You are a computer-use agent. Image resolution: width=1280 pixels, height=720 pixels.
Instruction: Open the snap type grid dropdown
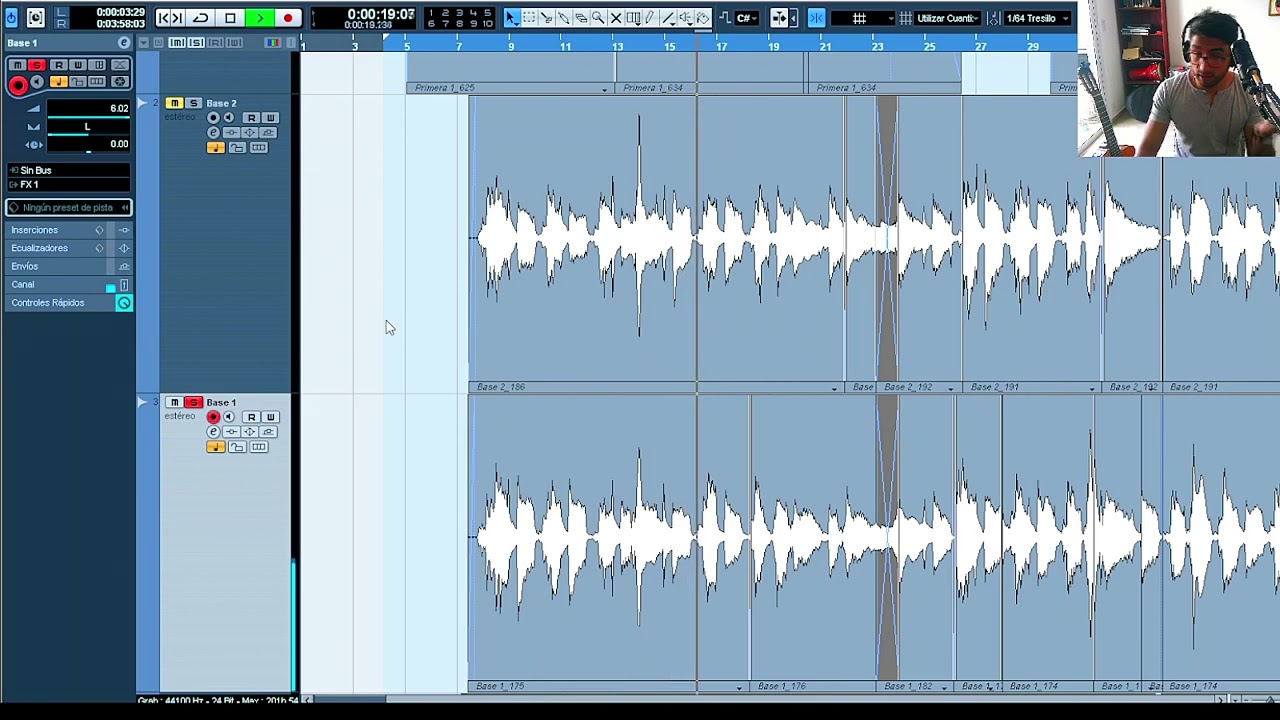click(x=863, y=18)
